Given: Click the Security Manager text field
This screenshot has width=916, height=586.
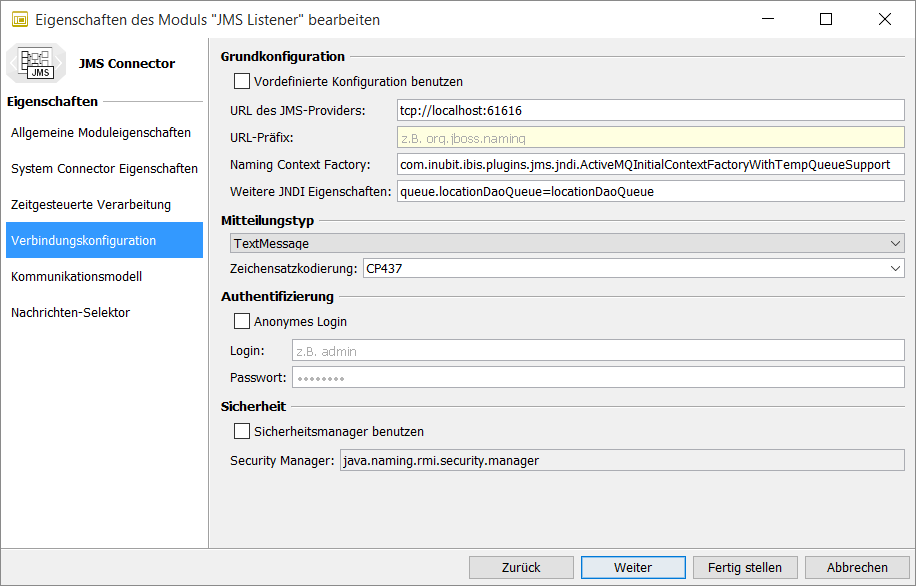Looking at the screenshot, I should click(x=622, y=460).
